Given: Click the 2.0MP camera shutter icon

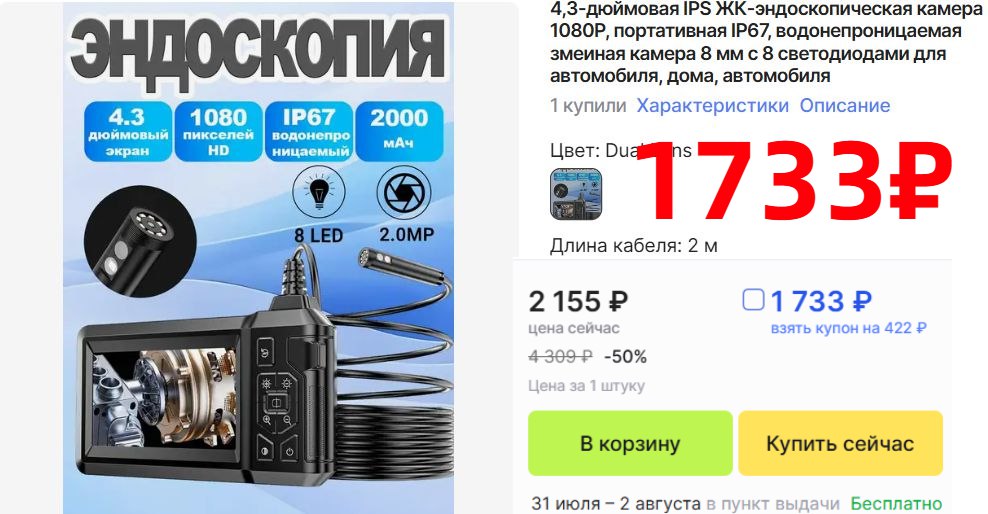Looking at the screenshot, I should click(404, 193).
